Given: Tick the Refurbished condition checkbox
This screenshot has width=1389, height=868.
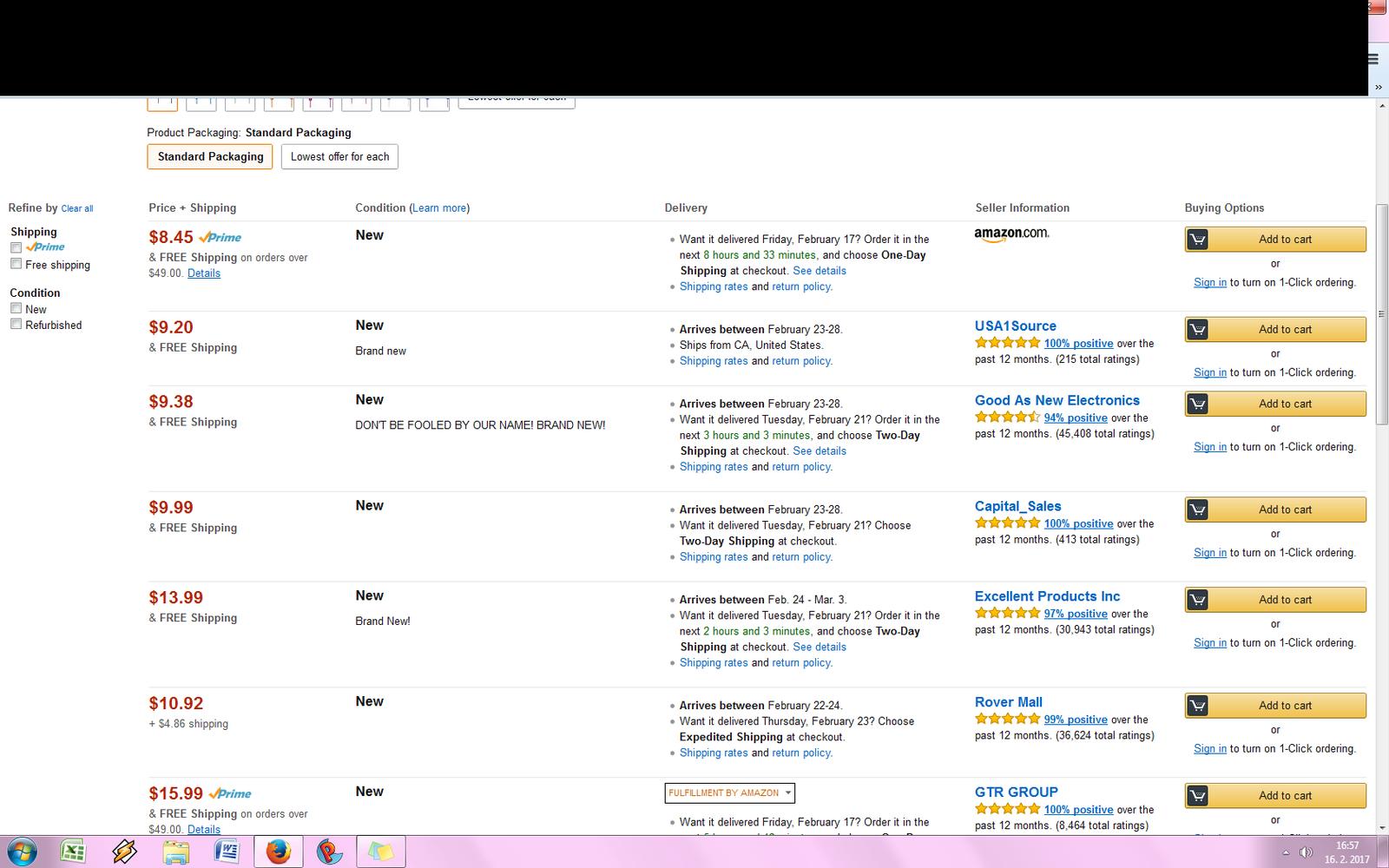Looking at the screenshot, I should [x=16, y=324].
